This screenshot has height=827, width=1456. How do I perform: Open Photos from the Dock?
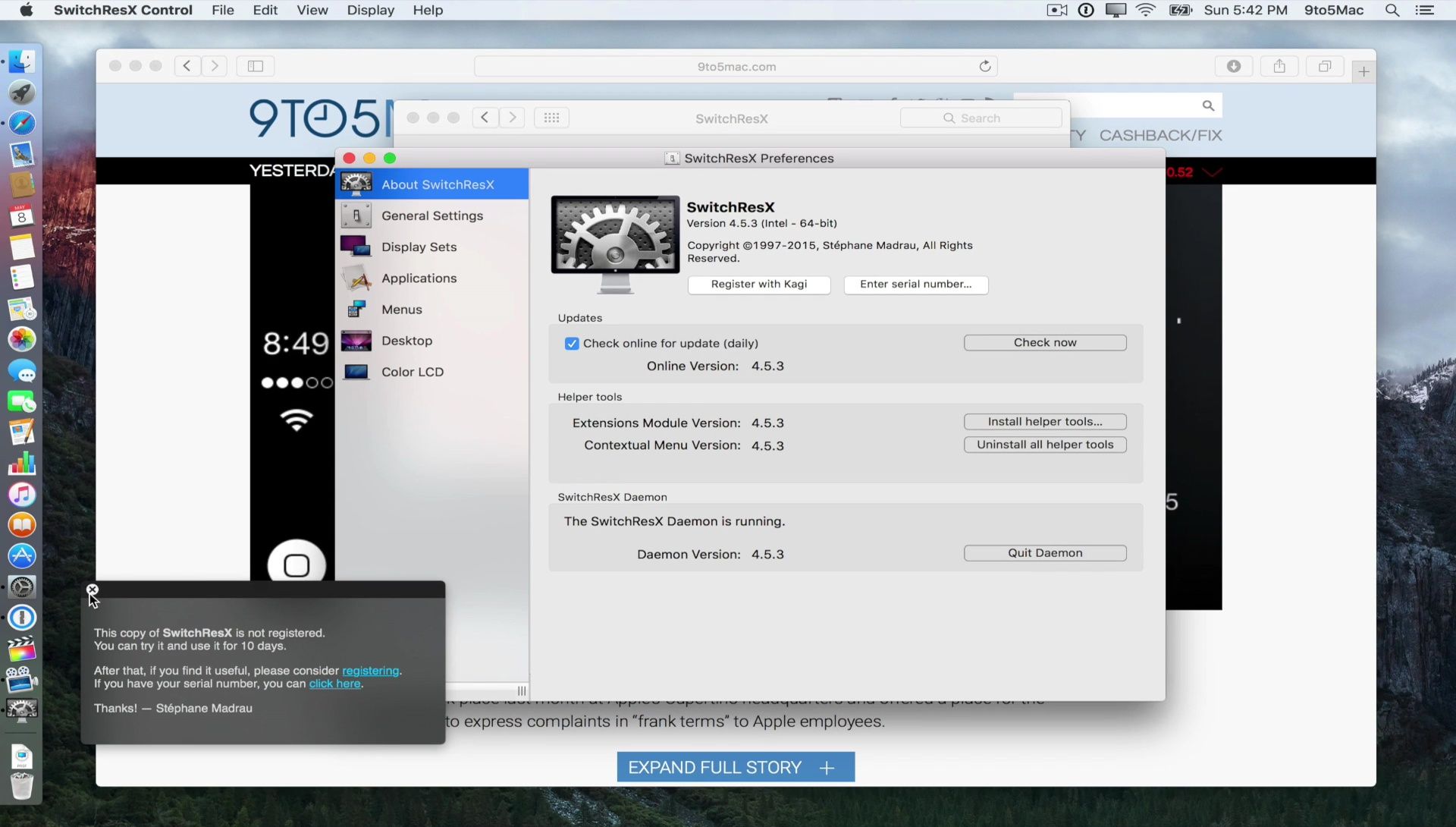click(22, 339)
